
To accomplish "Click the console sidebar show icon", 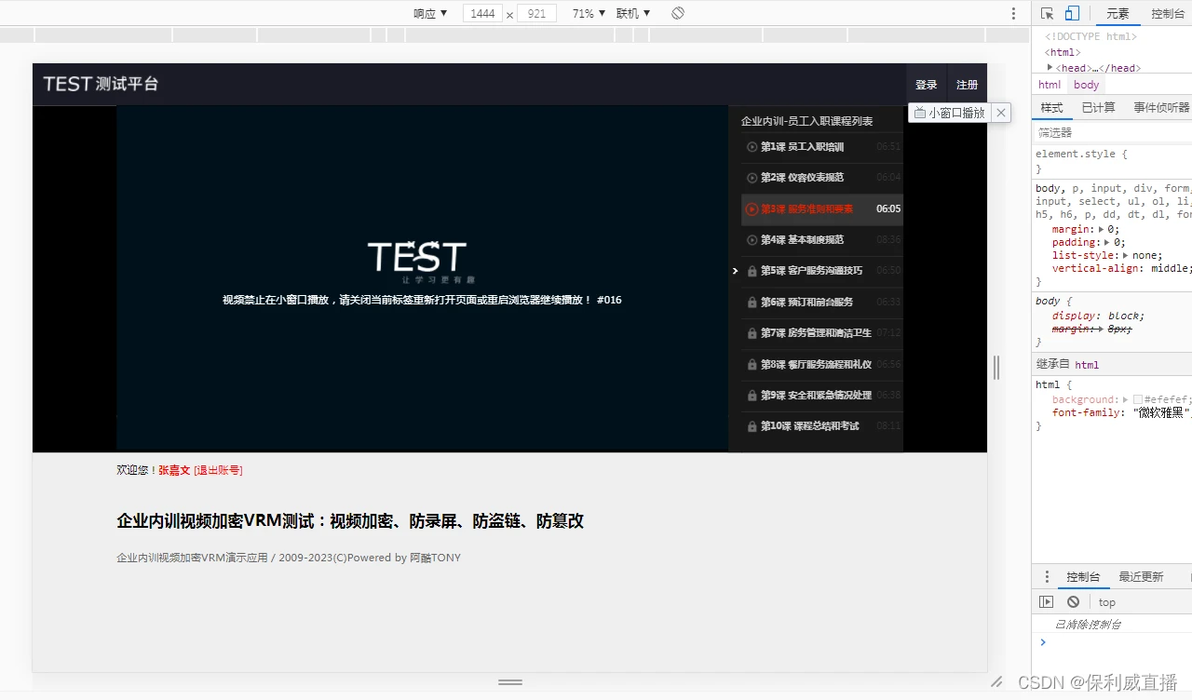I will (1046, 602).
